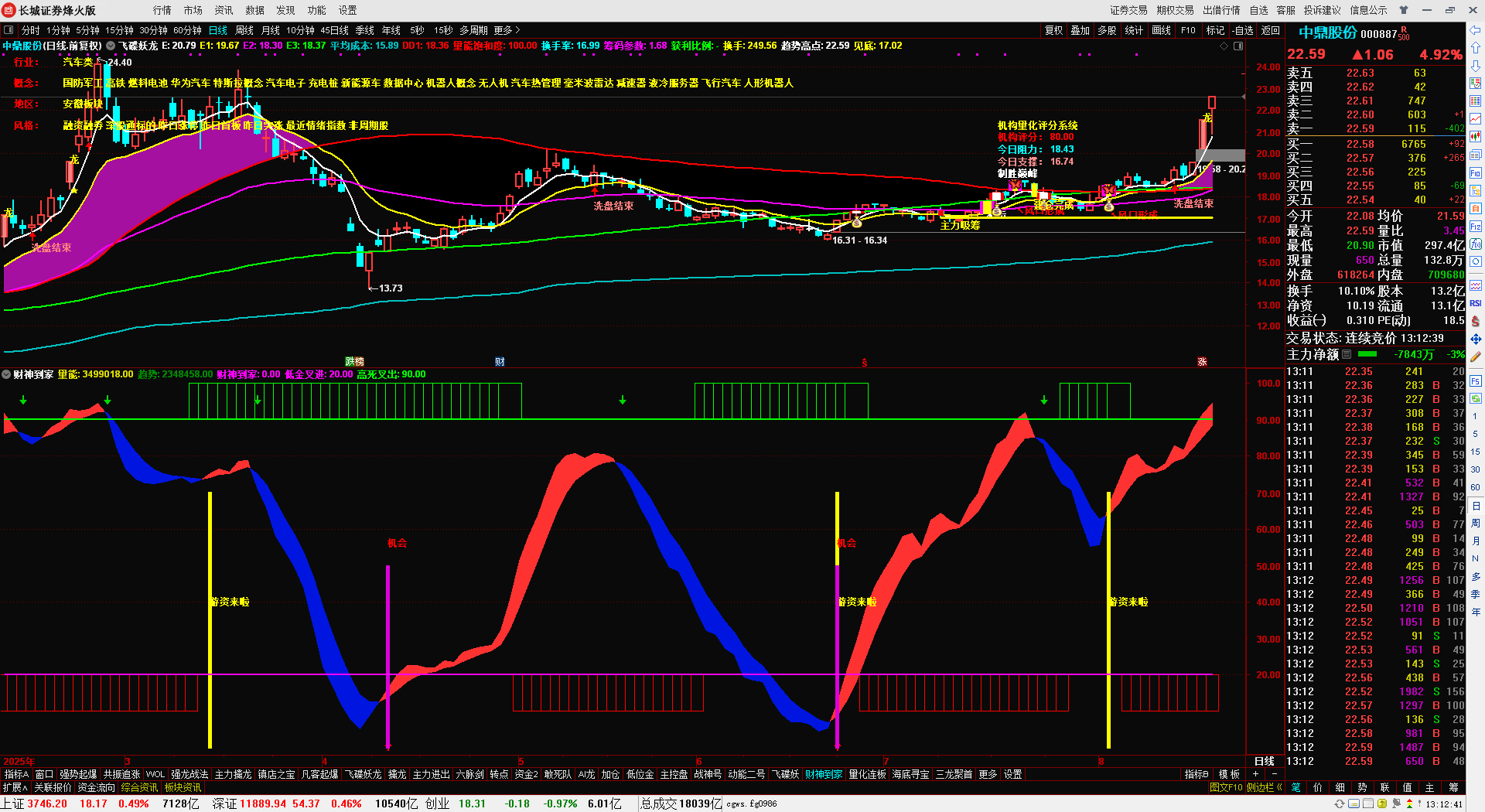
Task: Click the 涨 marker on the chart axis
Action: coord(1202,362)
